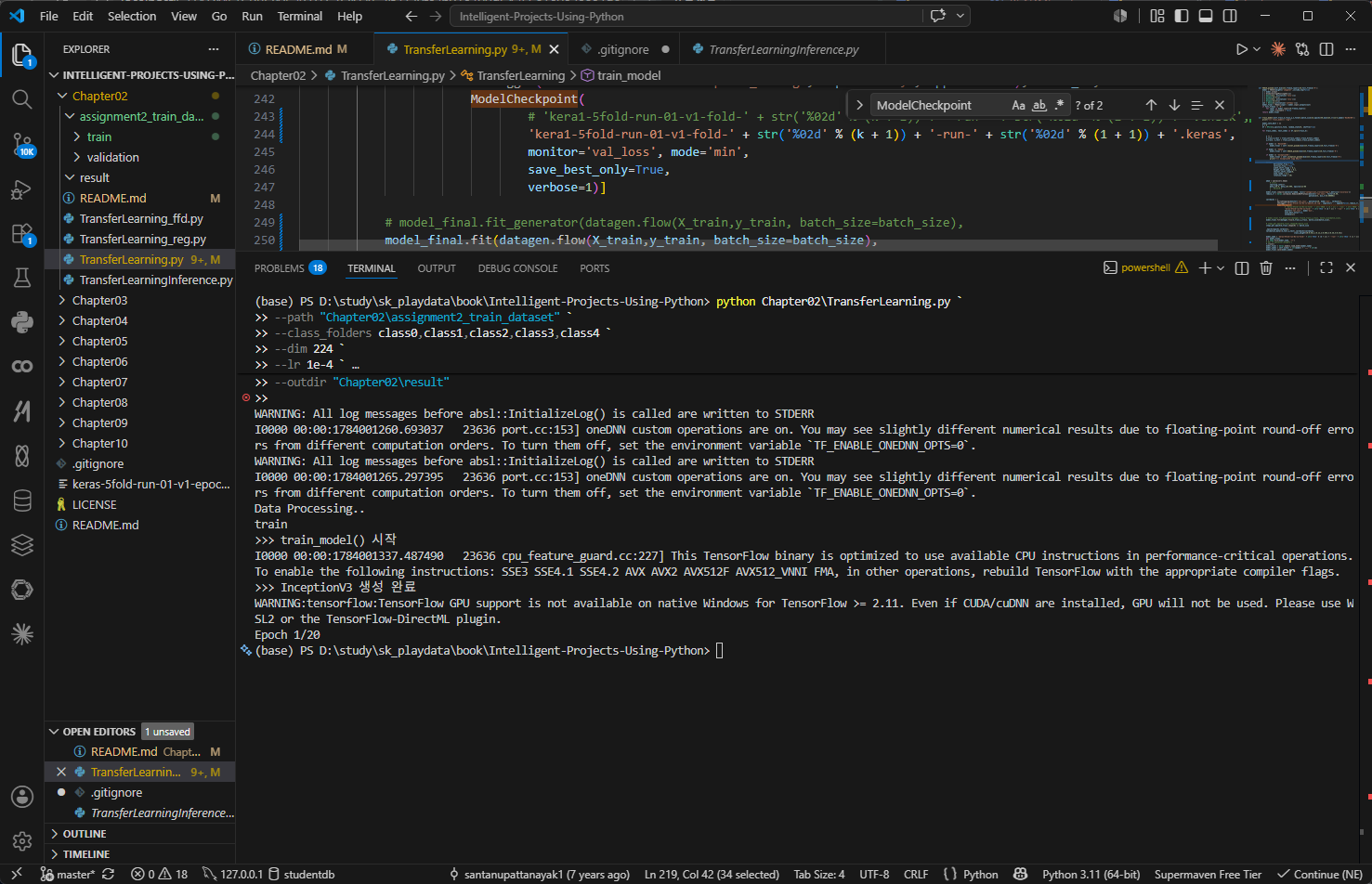This screenshot has height=884, width=1372.
Task: Expand the Chapter03 folder
Action: (x=62, y=300)
